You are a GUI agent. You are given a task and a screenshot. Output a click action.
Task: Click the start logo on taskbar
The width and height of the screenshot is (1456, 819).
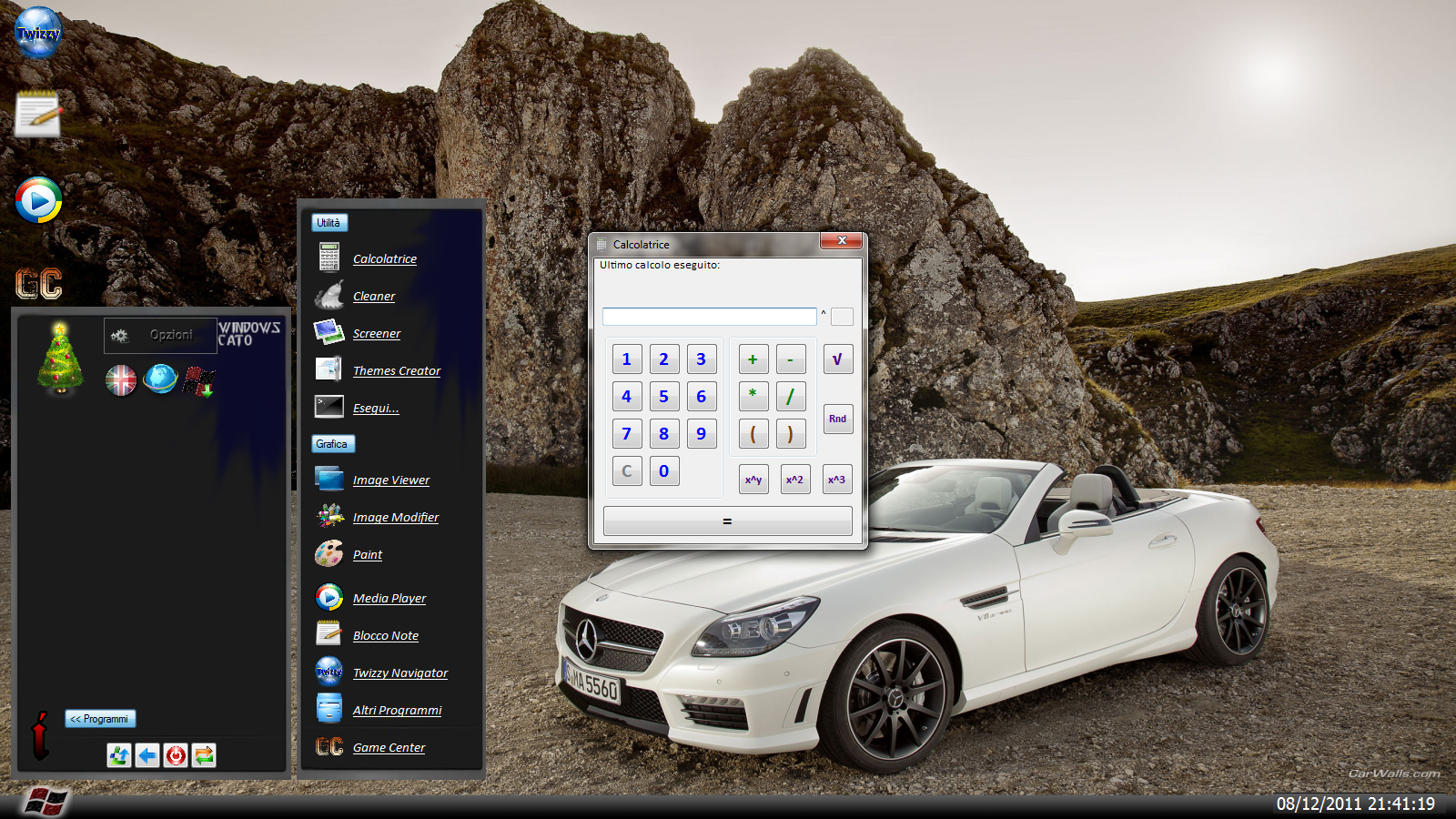[x=45, y=803]
